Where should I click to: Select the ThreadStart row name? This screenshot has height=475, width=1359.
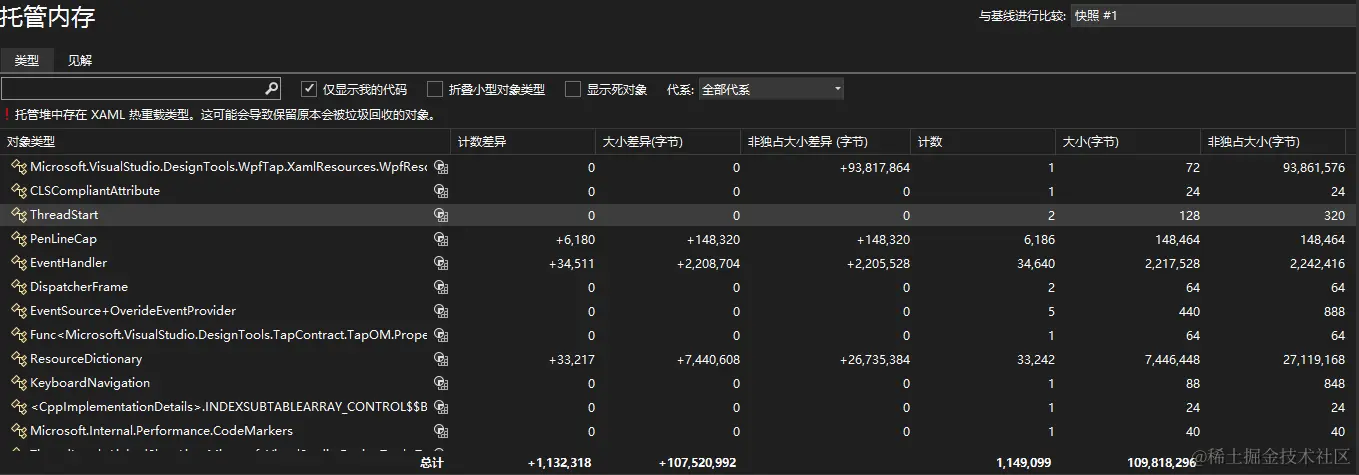pyautogui.click(x=64, y=215)
